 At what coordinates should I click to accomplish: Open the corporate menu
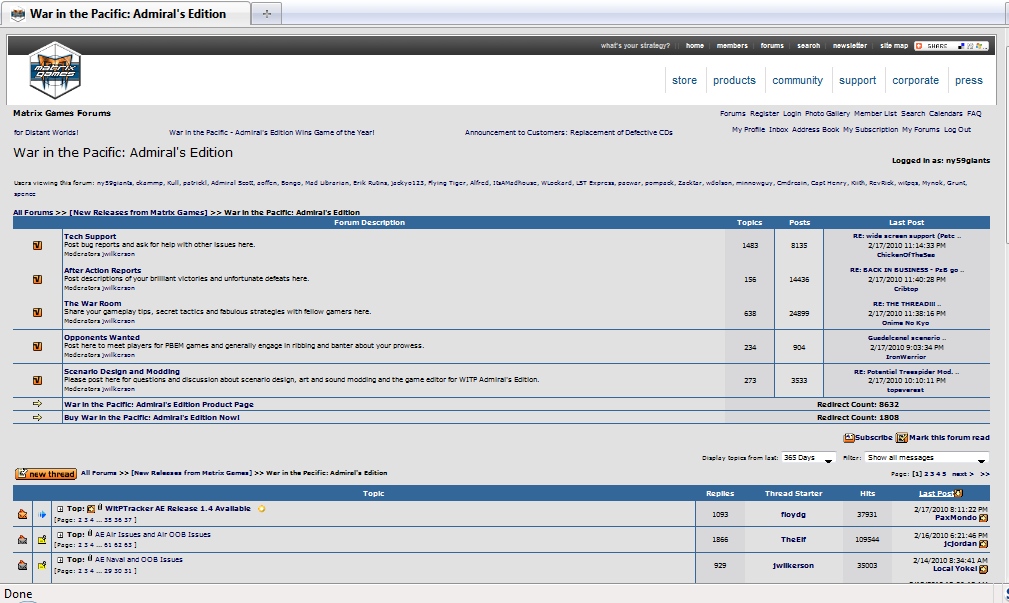(x=915, y=80)
